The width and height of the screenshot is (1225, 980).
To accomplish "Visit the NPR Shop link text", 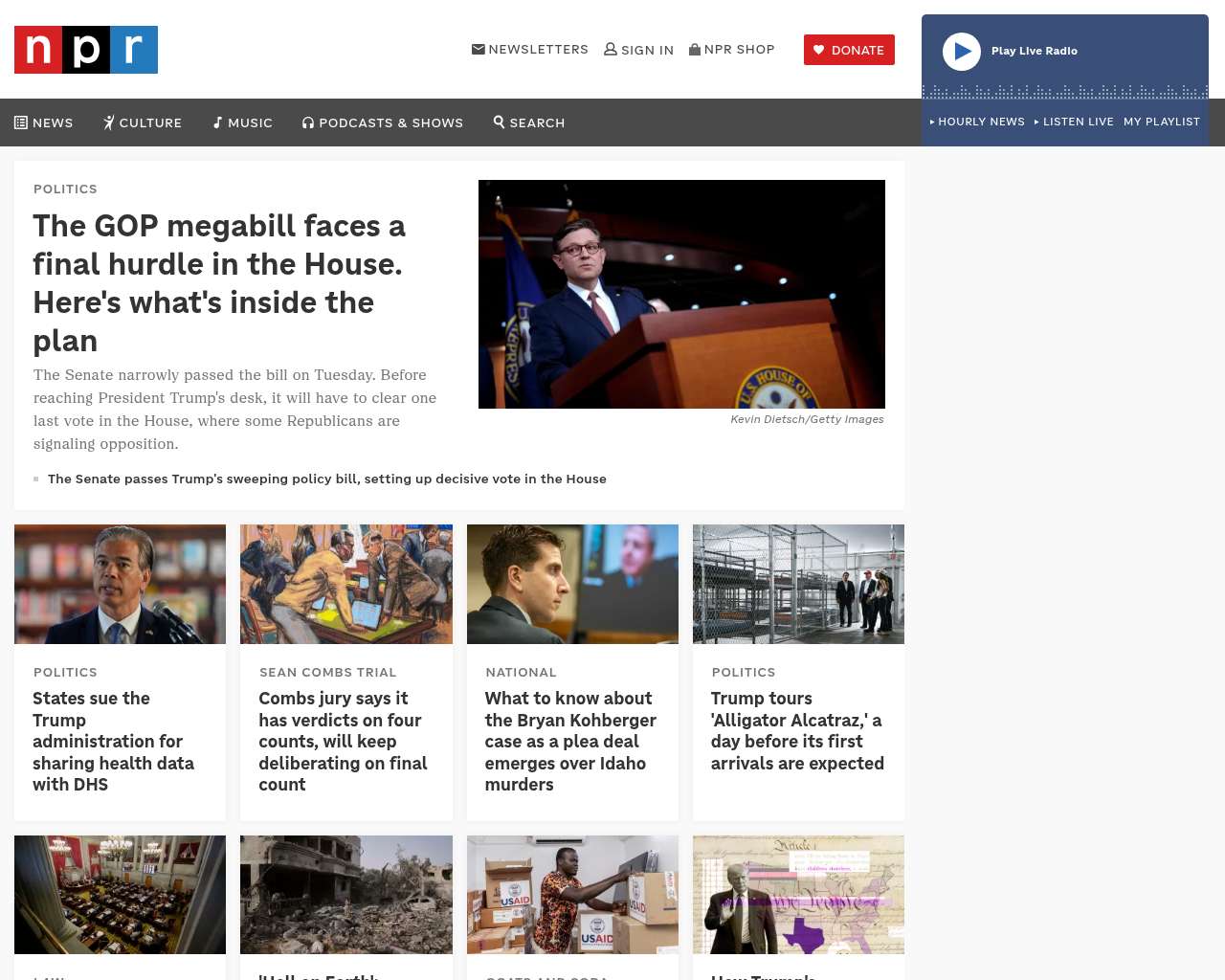I will pyautogui.click(x=739, y=49).
